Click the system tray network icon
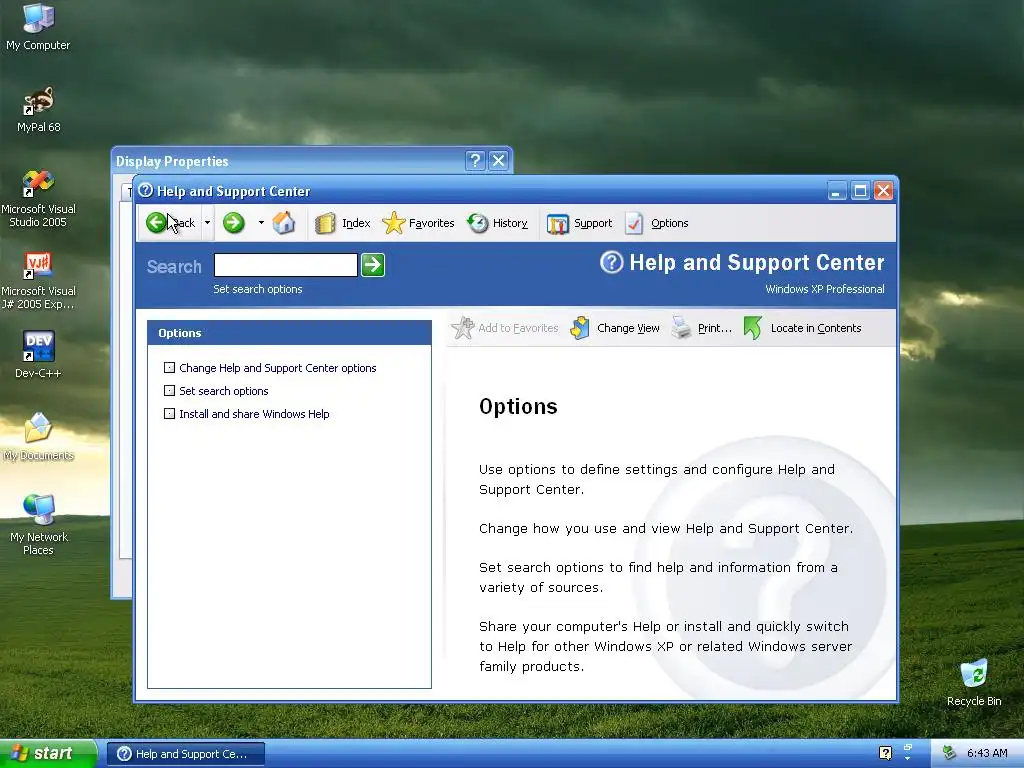Image resolution: width=1024 pixels, height=768 pixels. point(950,754)
